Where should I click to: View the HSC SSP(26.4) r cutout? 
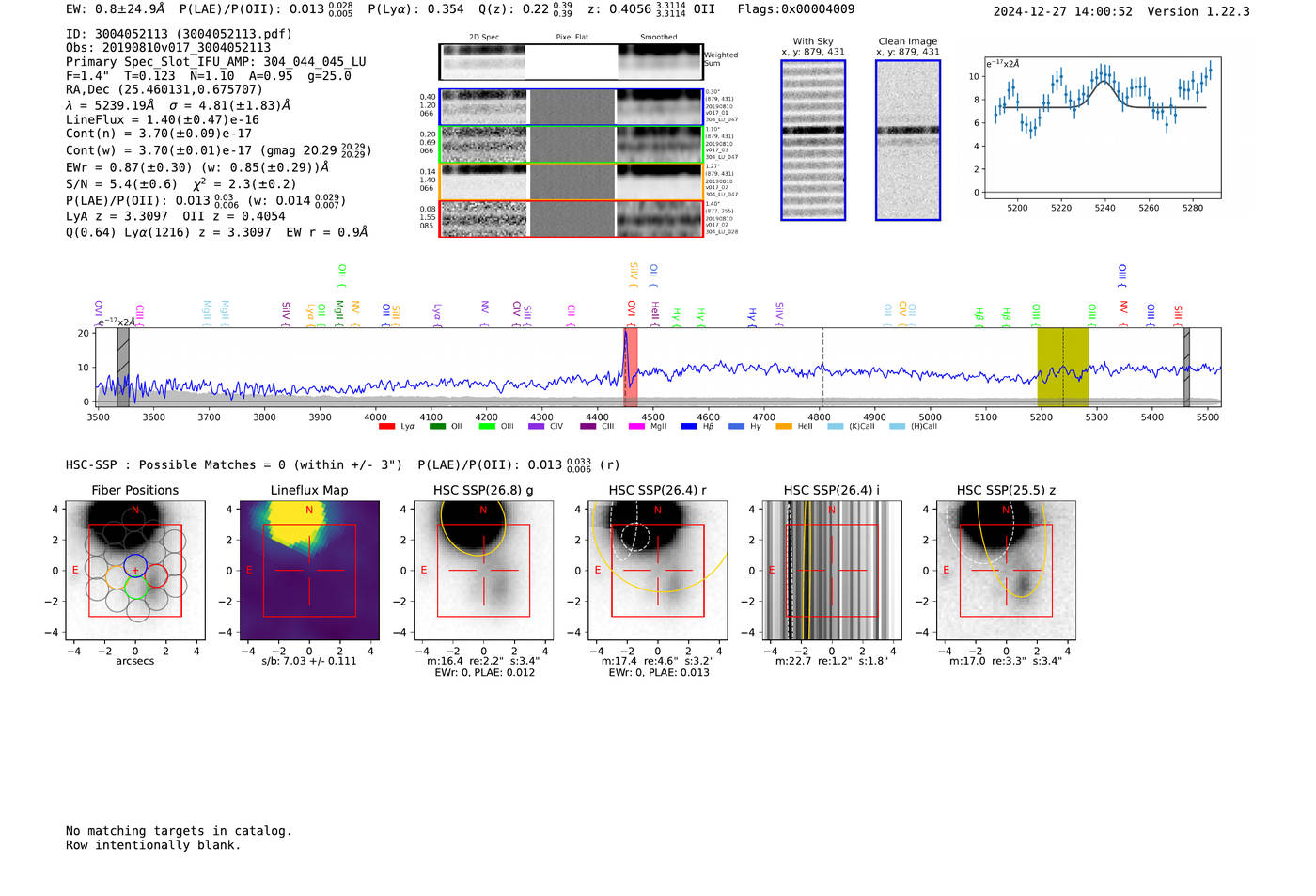[x=658, y=570]
